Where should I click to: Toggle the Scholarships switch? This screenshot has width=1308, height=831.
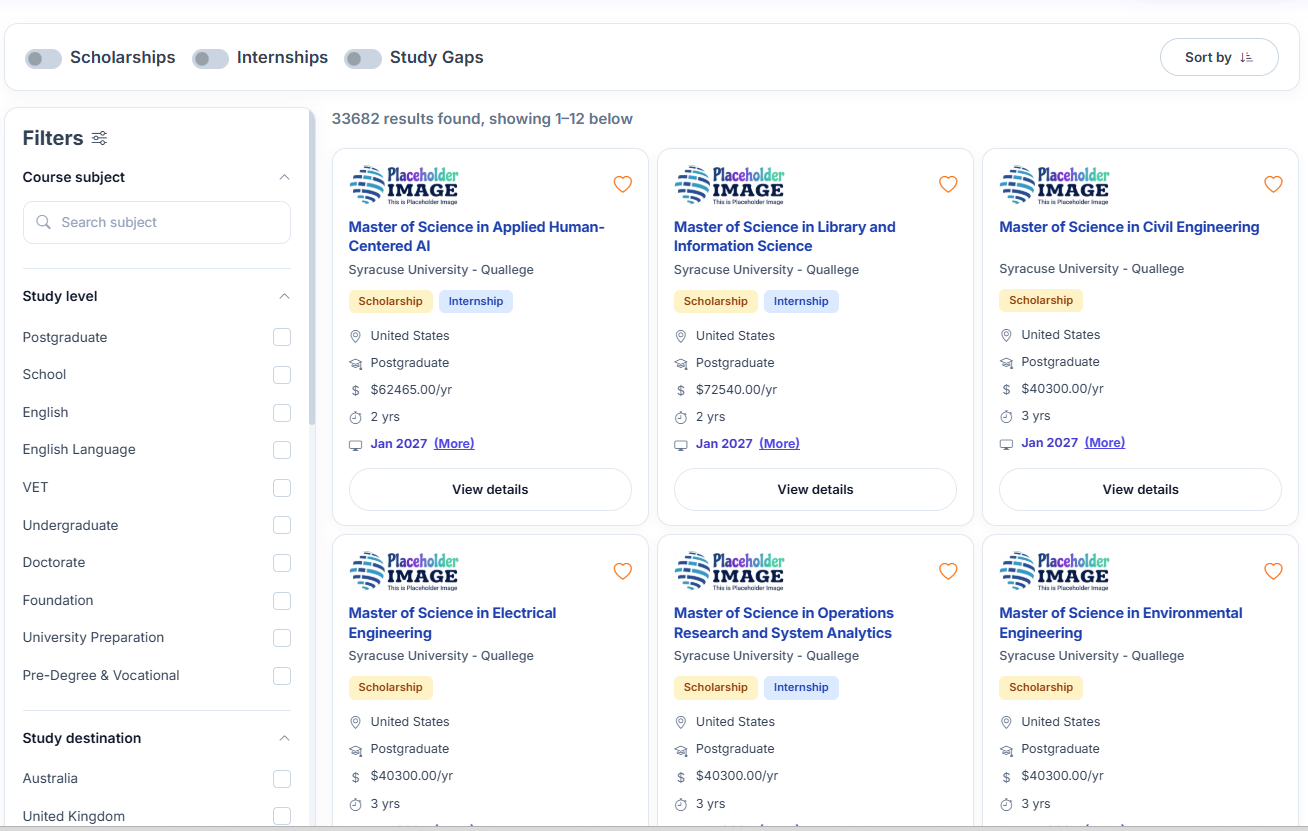(x=44, y=58)
